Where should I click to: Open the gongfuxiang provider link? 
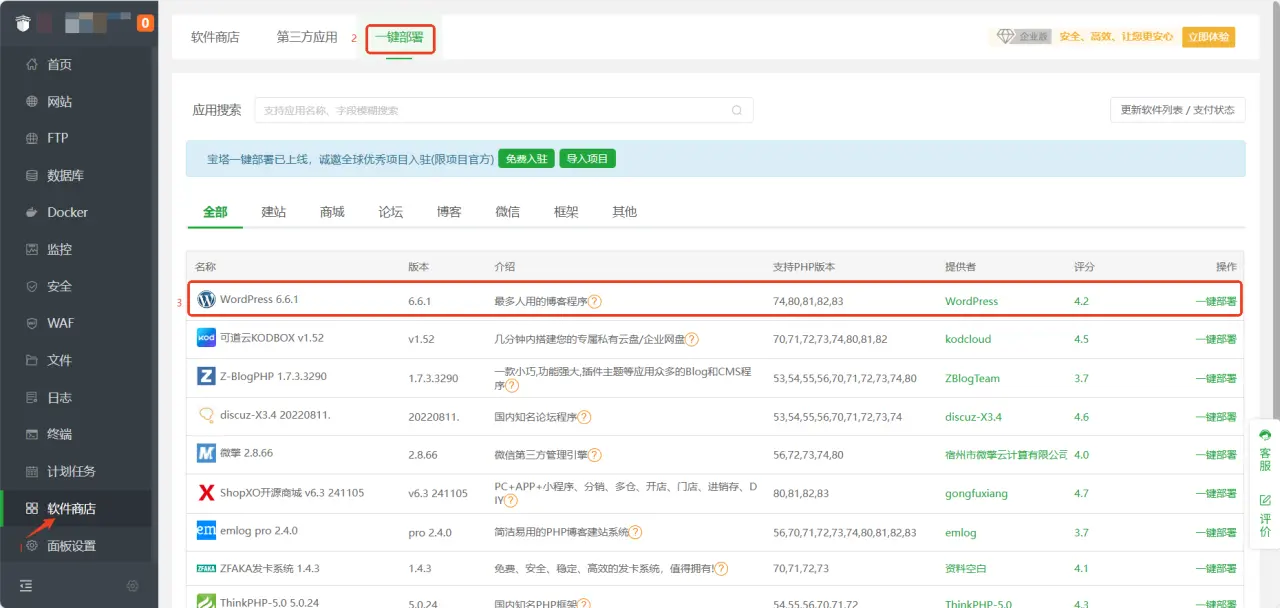tap(976, 493)
